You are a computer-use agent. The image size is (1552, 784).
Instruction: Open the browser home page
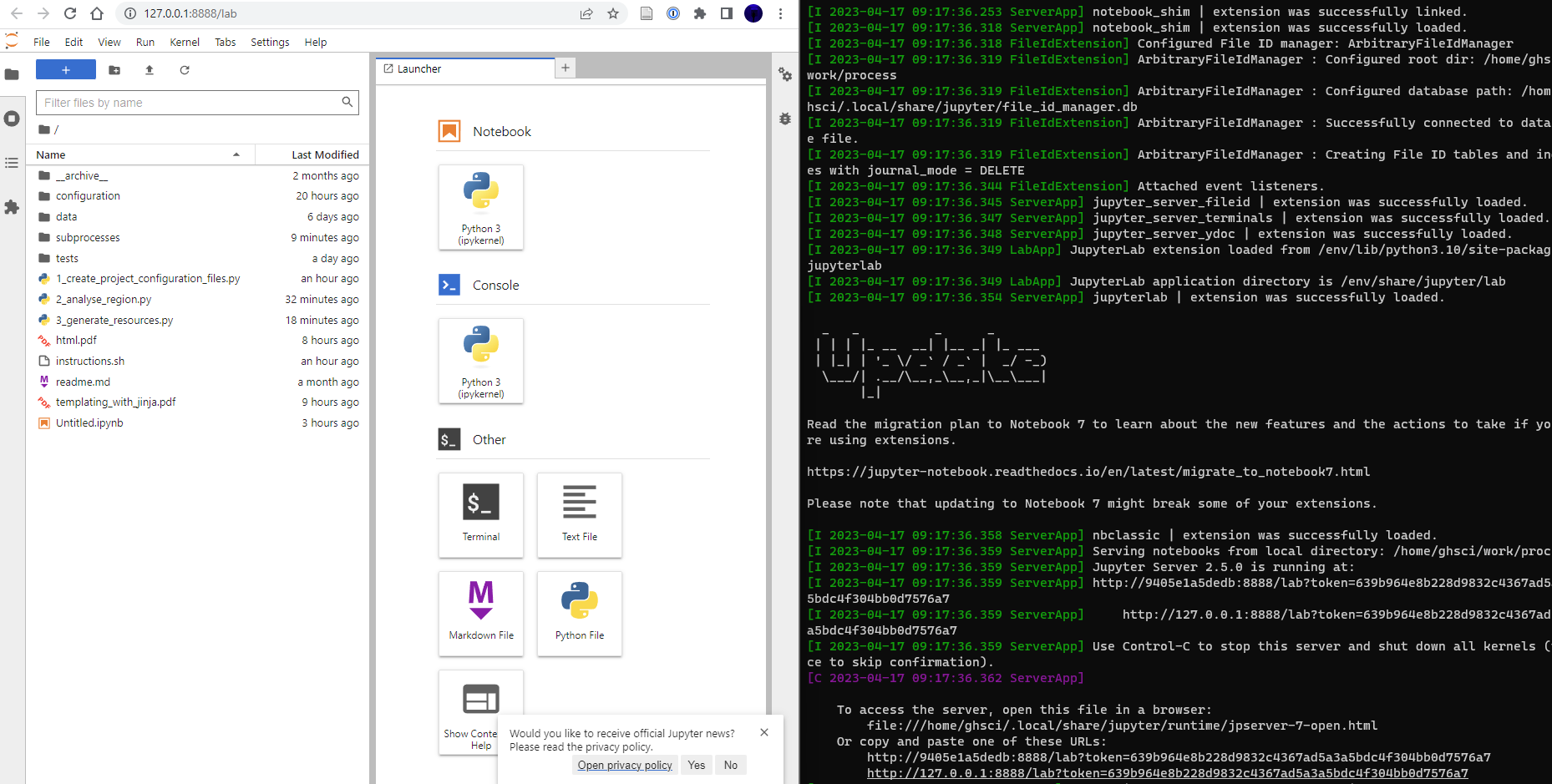[x=97, y=13]
